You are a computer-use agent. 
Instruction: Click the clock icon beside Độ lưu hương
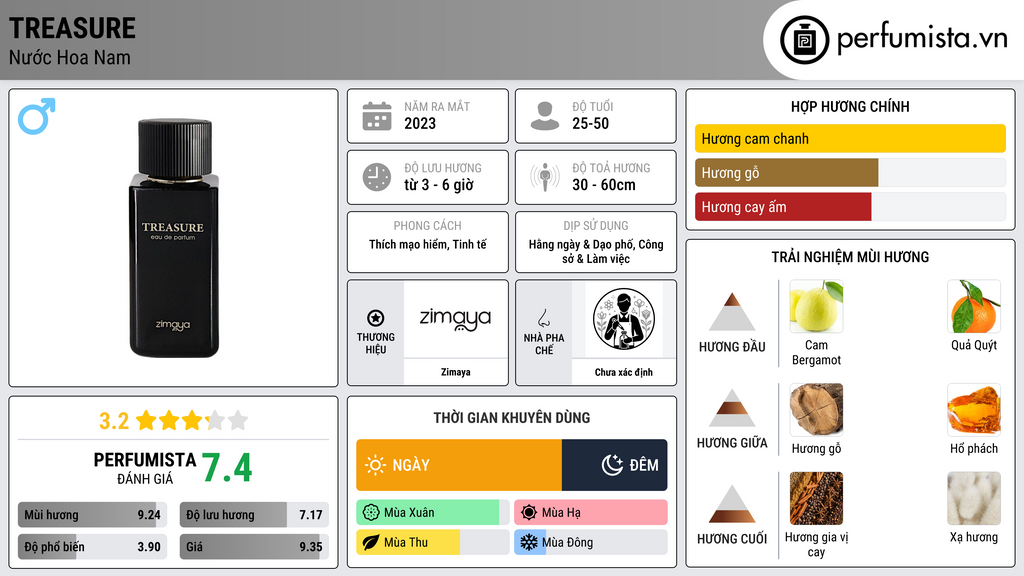pos(377,177)
